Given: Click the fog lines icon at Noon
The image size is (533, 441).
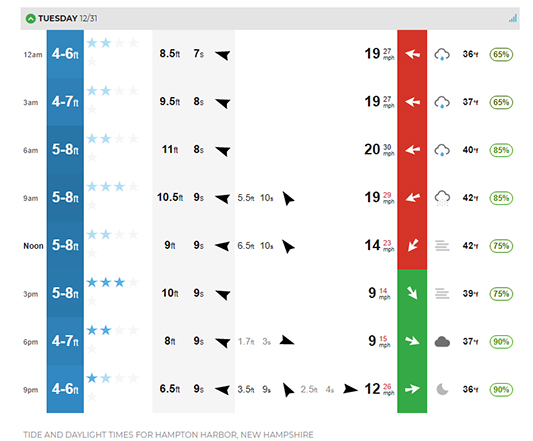Looking at the screenshot, I should point(442,245).
